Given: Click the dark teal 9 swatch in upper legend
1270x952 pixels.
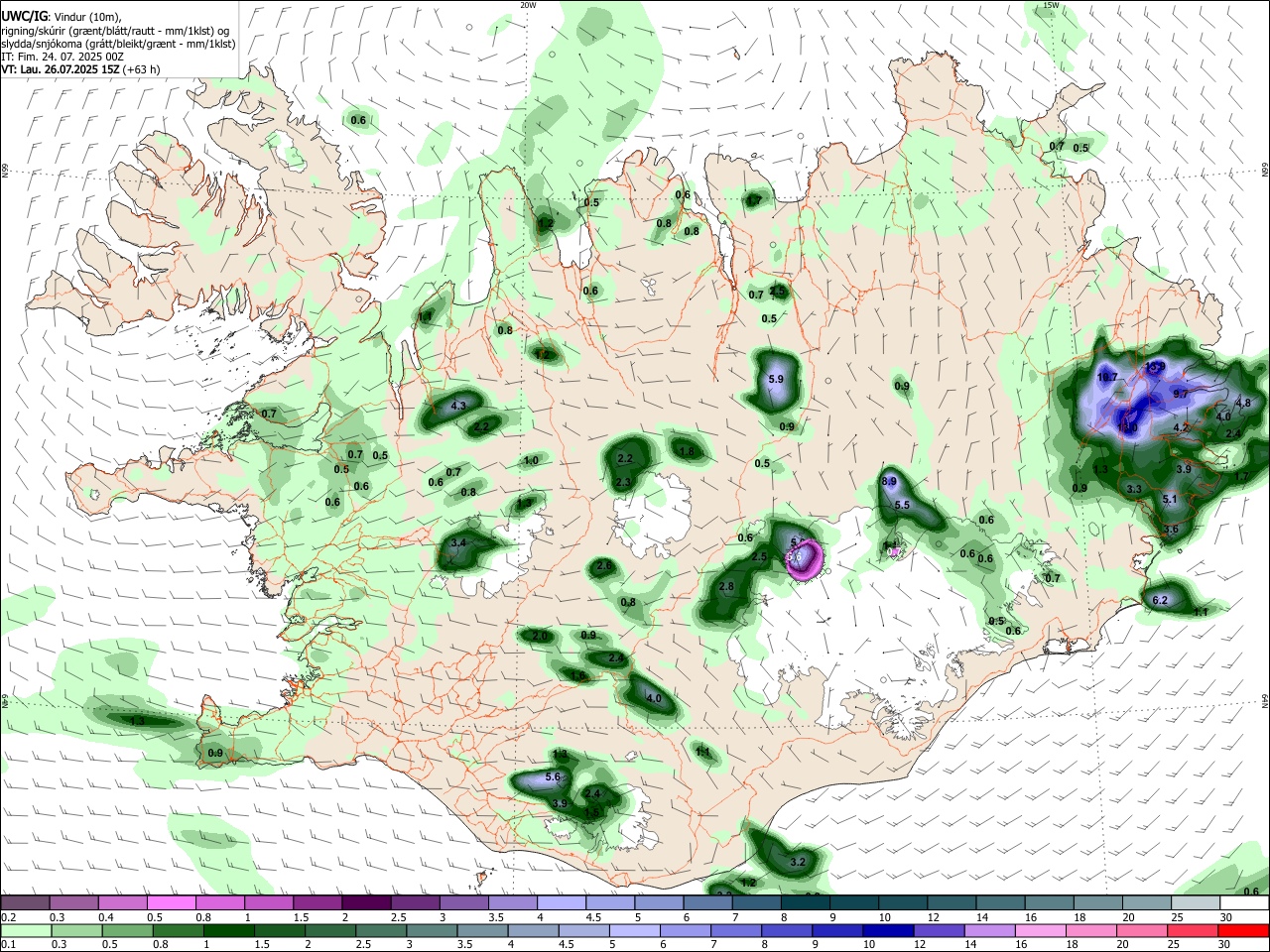Looking at the screenshot, I should 854,903.
